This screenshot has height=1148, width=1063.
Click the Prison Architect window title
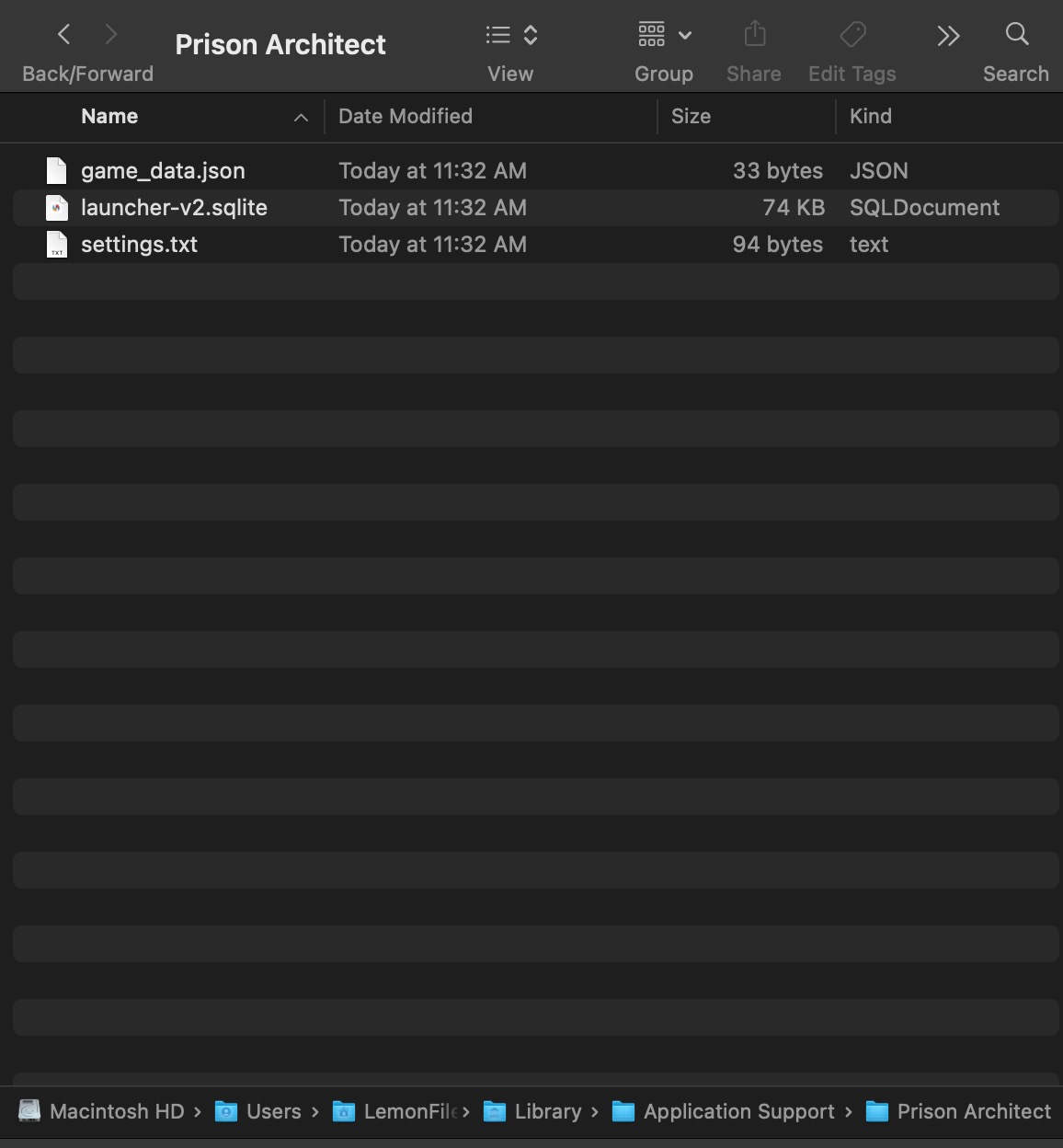click(280, 44)
